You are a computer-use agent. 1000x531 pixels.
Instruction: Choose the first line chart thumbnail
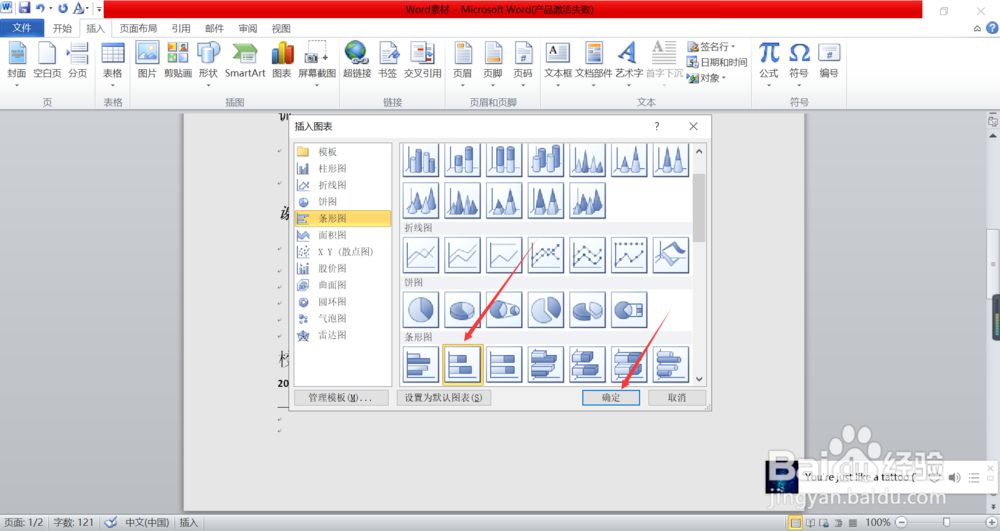pos(421,255)
